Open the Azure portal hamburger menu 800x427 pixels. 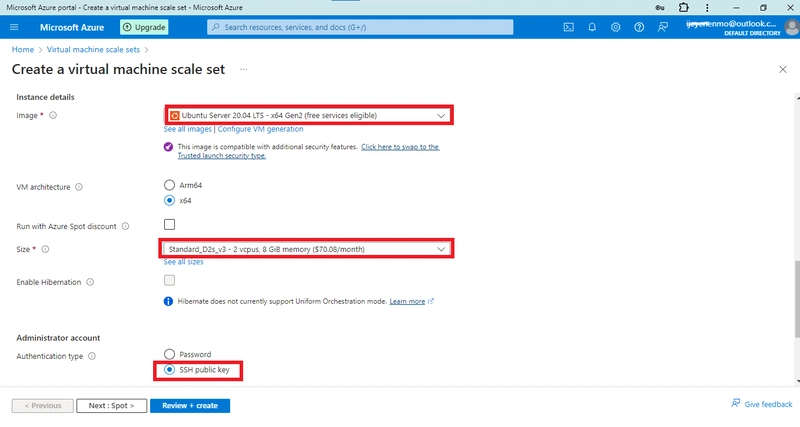click(x=14, y=27)
